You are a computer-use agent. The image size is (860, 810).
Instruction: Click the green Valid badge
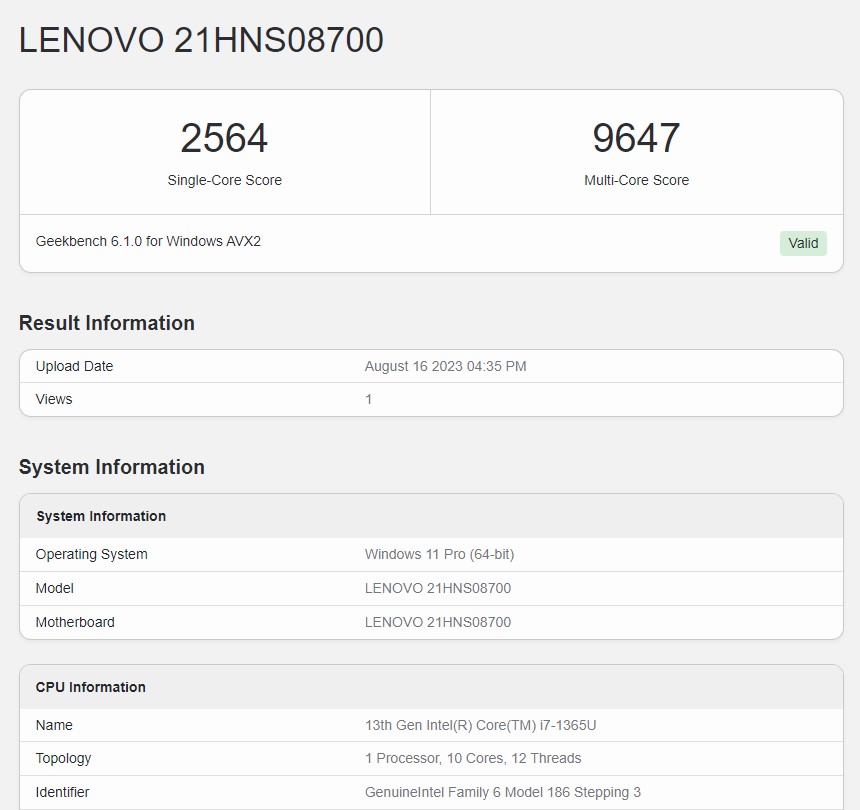803,243
